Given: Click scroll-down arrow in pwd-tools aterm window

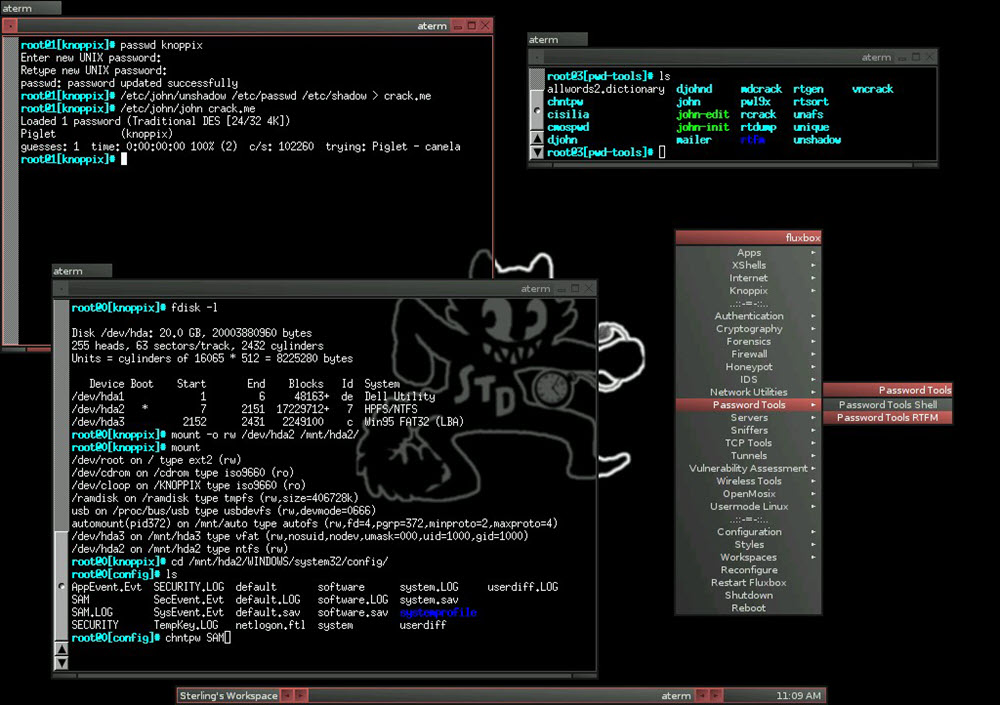Looking at the screenshot, I should point(537,152).
